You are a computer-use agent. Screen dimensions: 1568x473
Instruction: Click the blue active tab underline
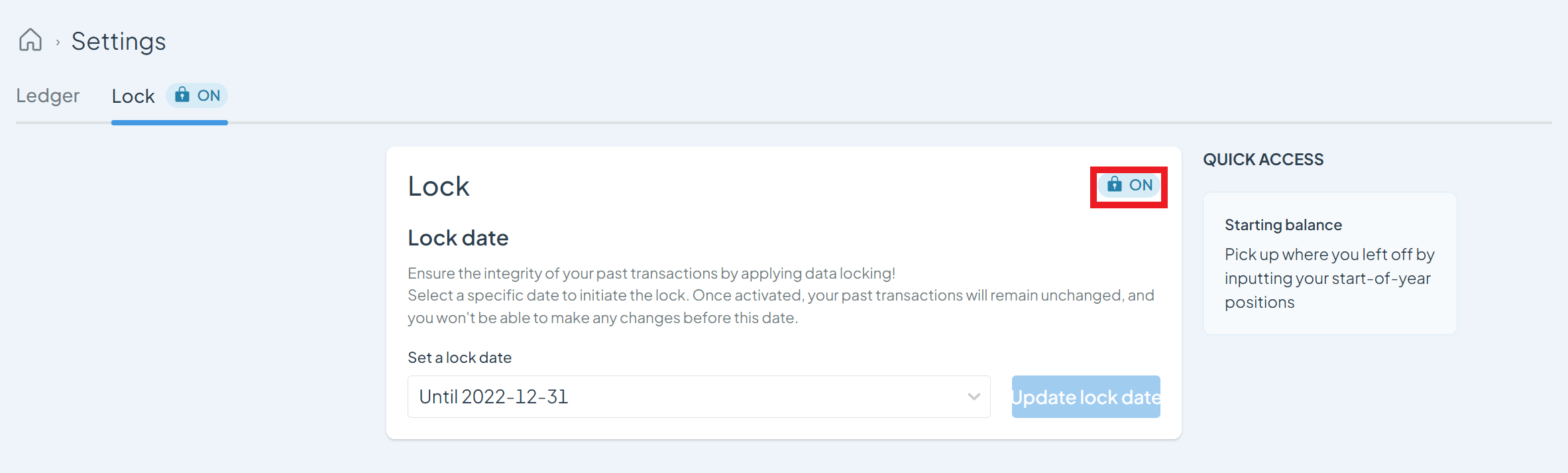point(170,123)
